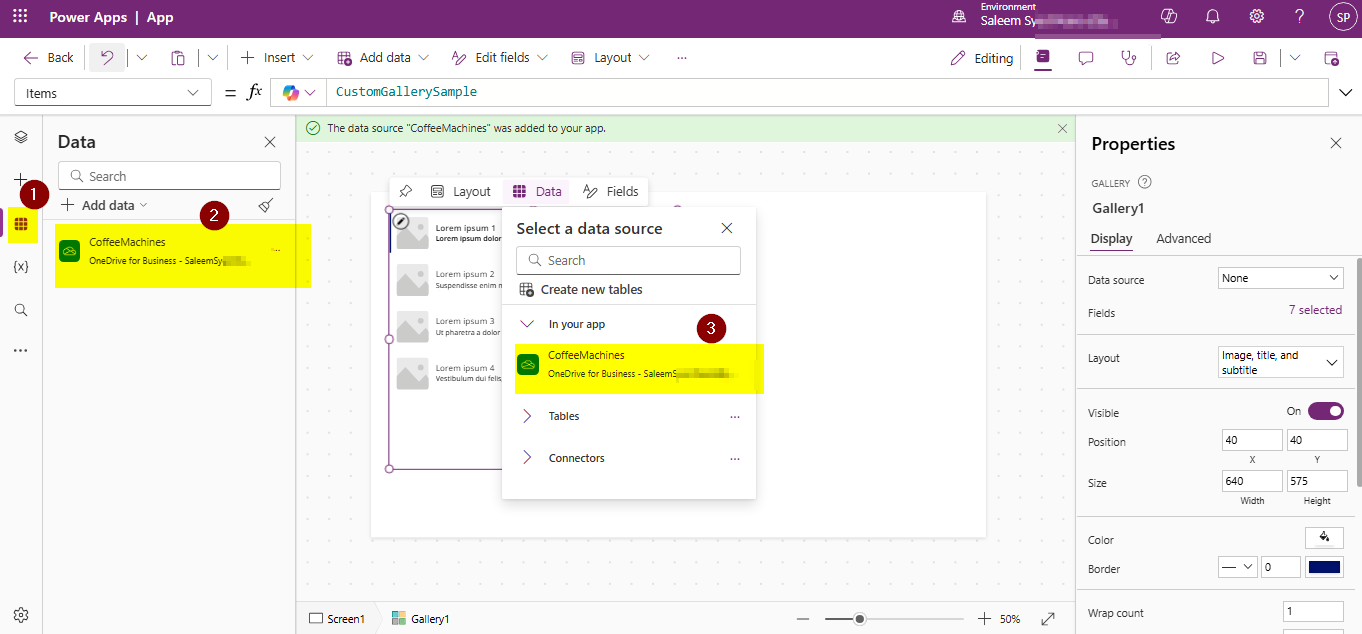Open the Environment icon in header
This screenshot has width=1362, height=634.
coord(959,17)
